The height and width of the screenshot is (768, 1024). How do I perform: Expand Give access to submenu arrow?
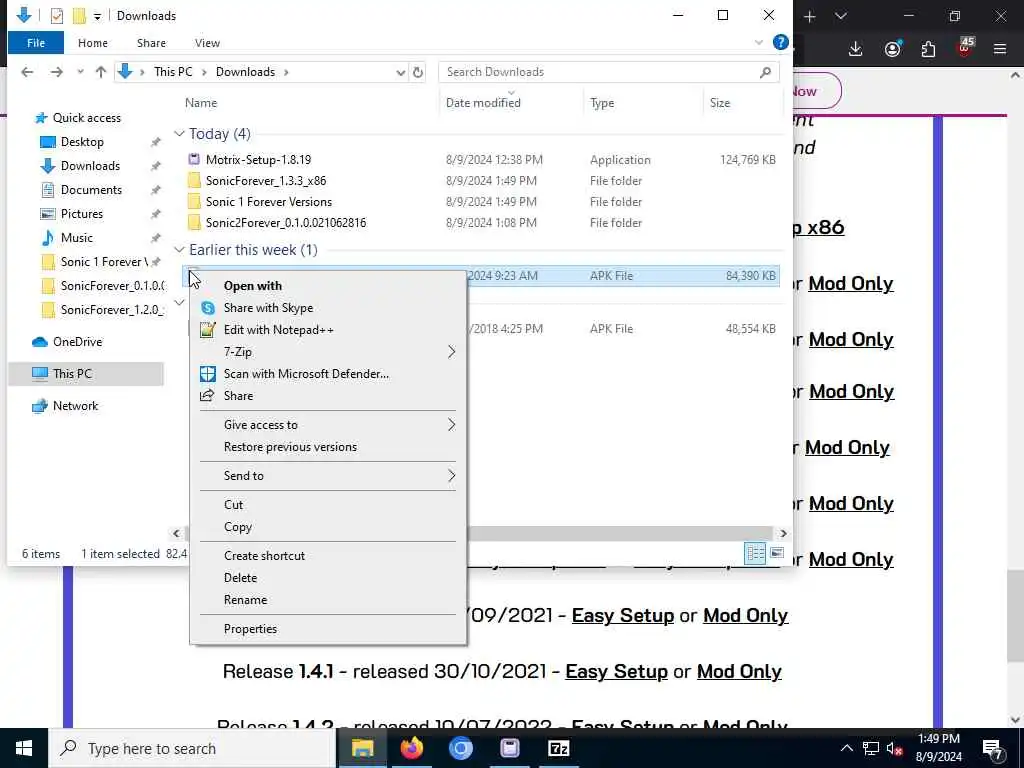click(x=451, y=425)
